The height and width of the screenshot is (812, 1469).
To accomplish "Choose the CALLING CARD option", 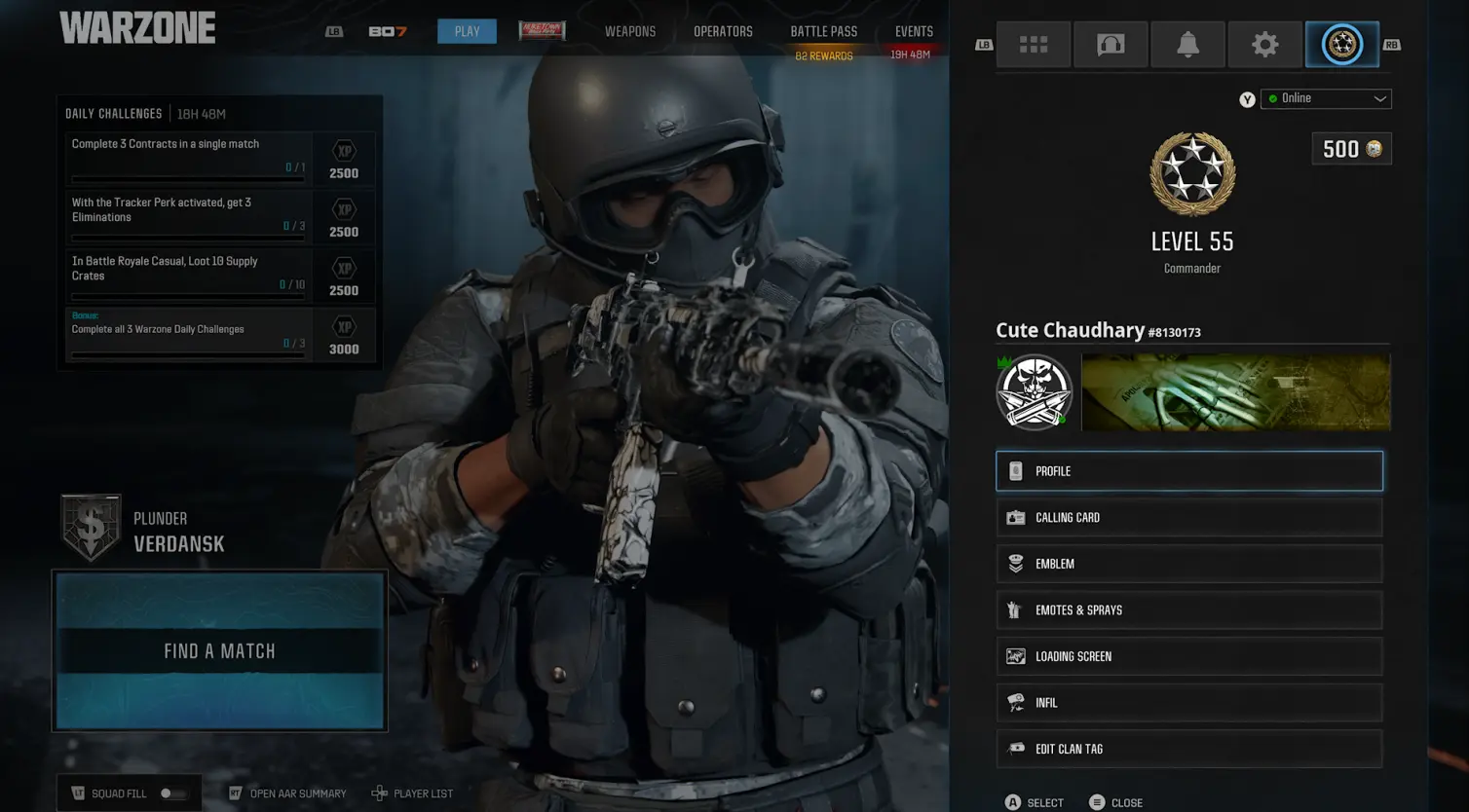I will 1188,518.
